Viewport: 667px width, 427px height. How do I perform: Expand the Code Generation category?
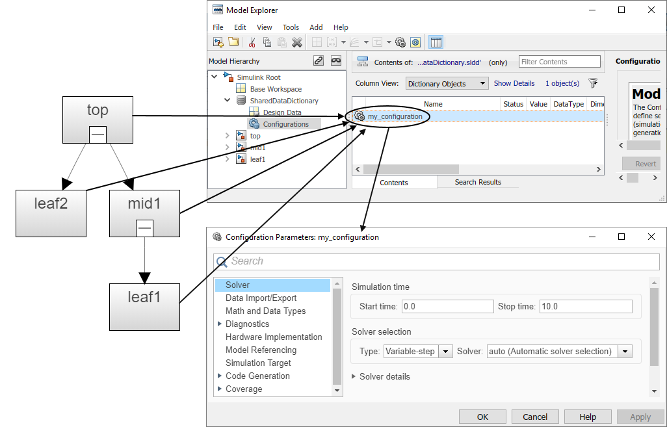point(219,376)
